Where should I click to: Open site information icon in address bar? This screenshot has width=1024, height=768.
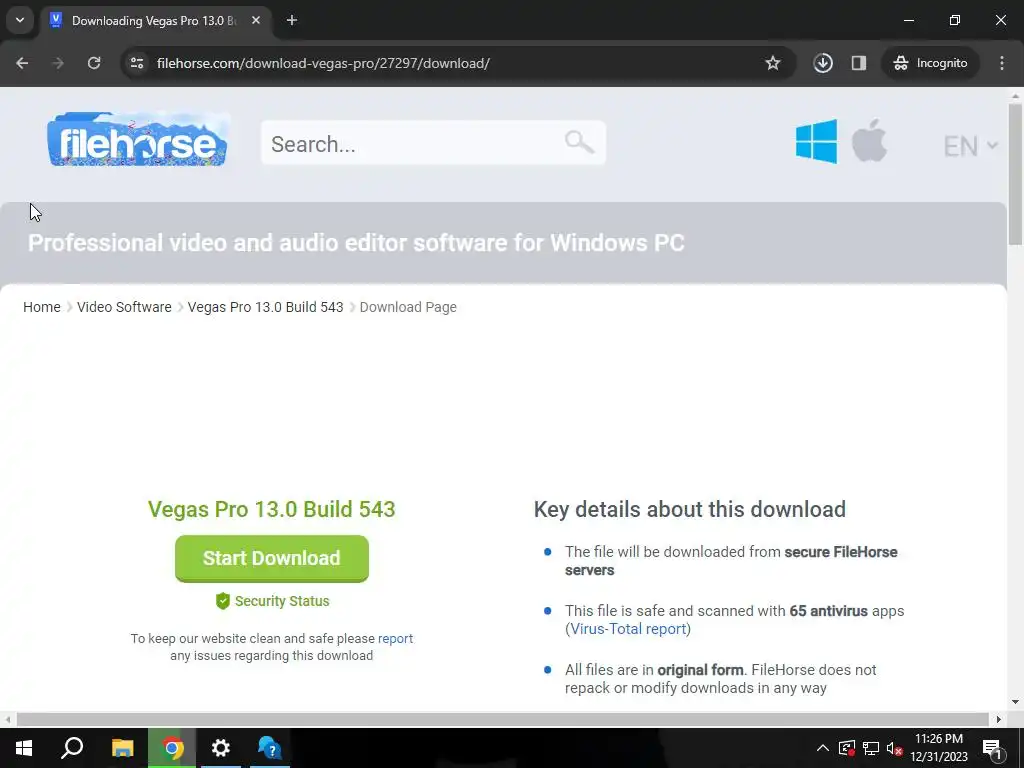click(137, 63)
